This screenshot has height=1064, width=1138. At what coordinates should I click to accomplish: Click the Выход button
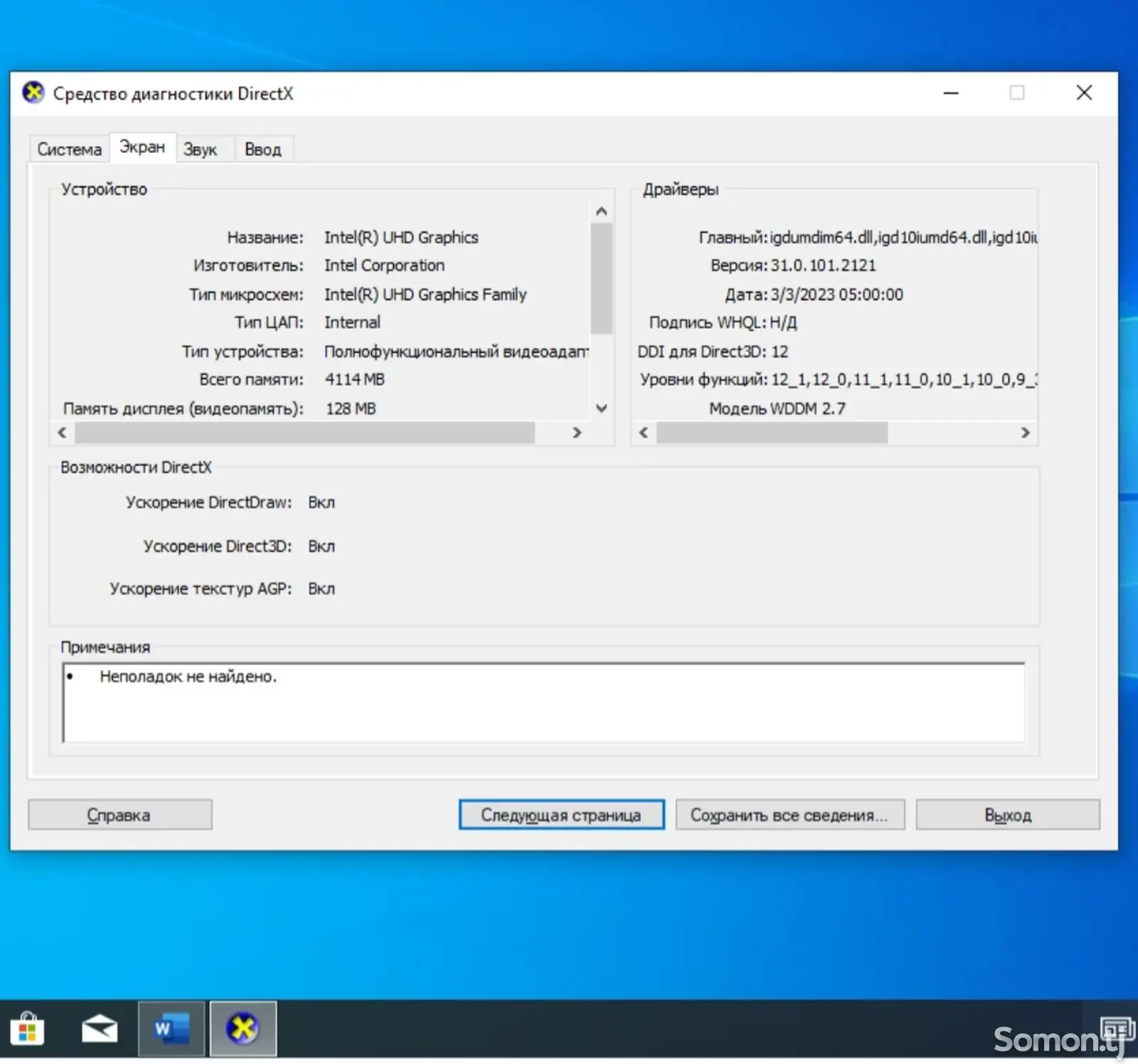click(x=1008, y=815)
